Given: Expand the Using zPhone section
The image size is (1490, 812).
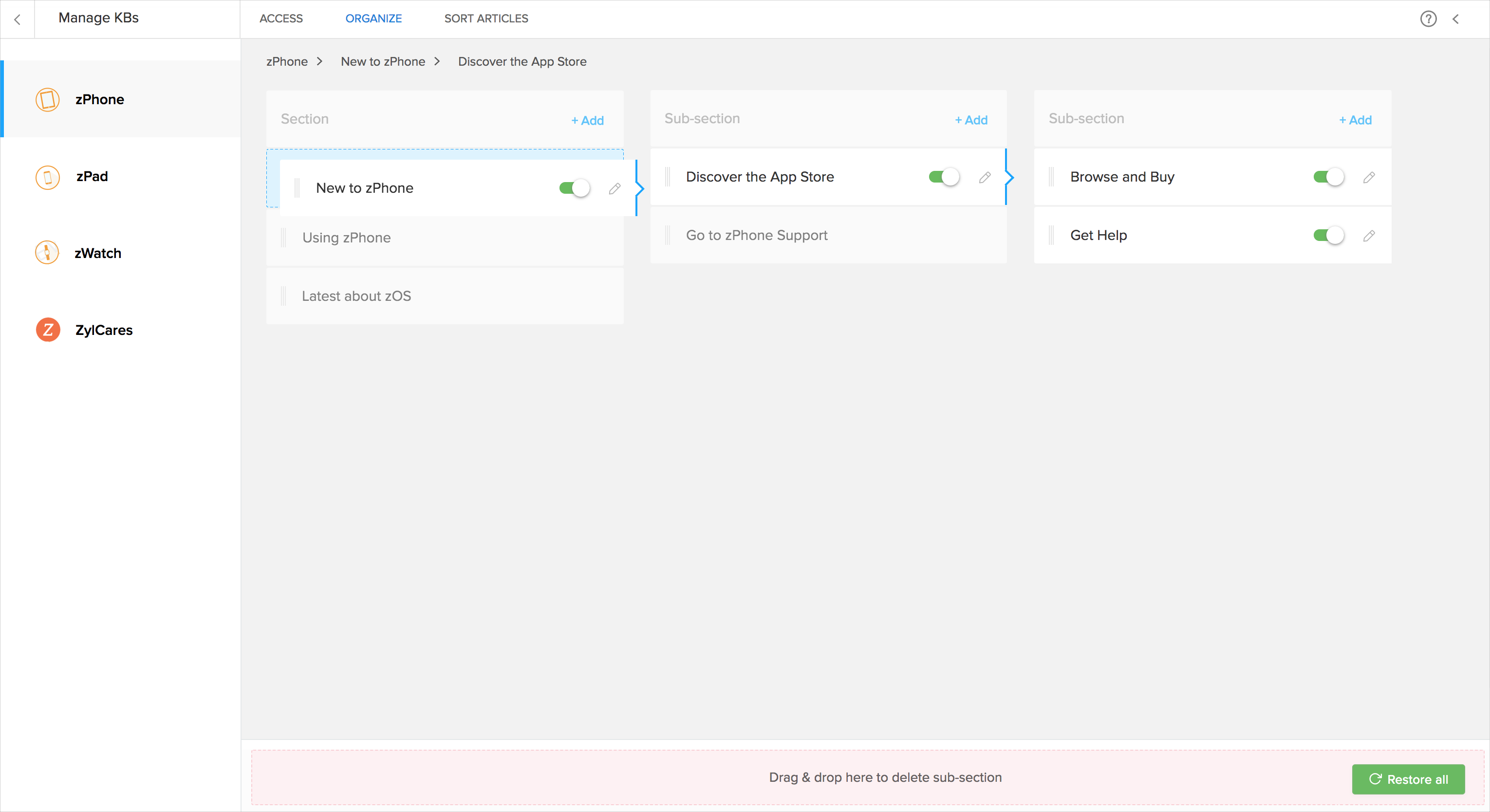Looking at the screenshot, I should point(347,238).
